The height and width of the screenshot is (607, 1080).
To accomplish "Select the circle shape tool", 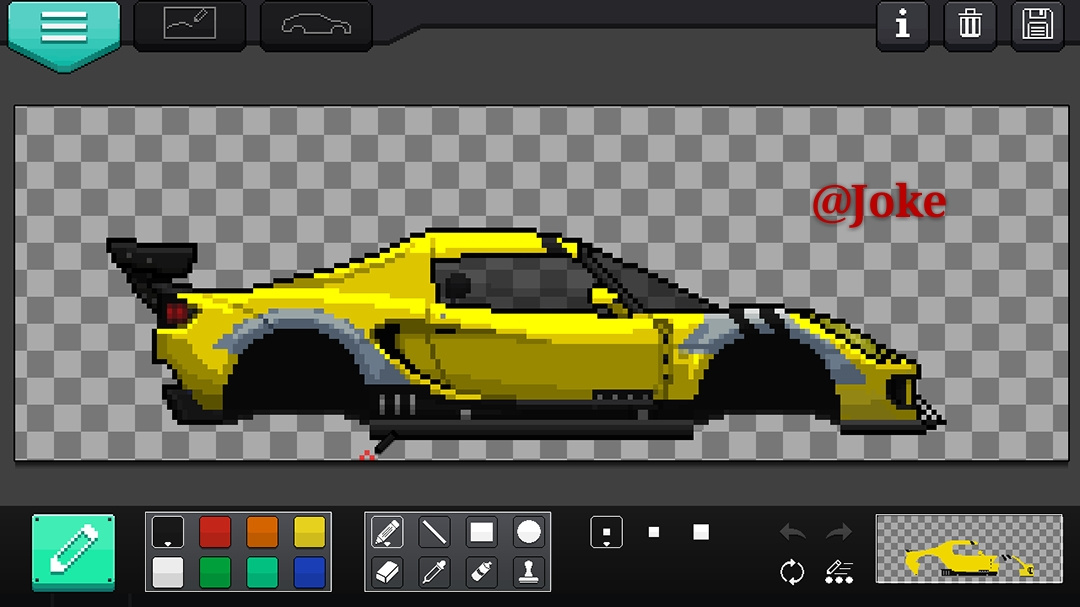I will point(528,533).
